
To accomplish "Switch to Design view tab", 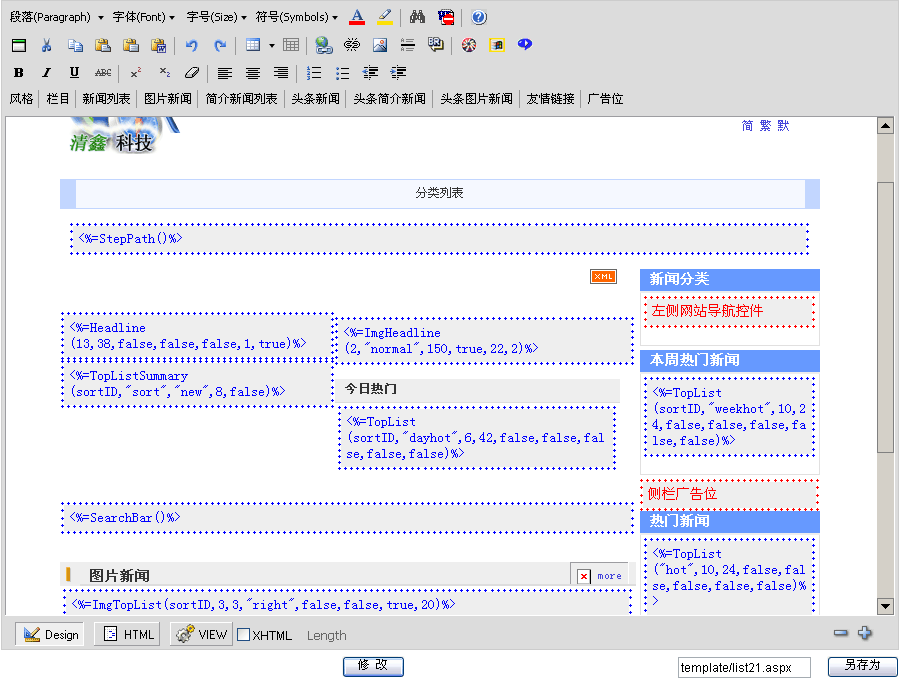I will (50, 635).
